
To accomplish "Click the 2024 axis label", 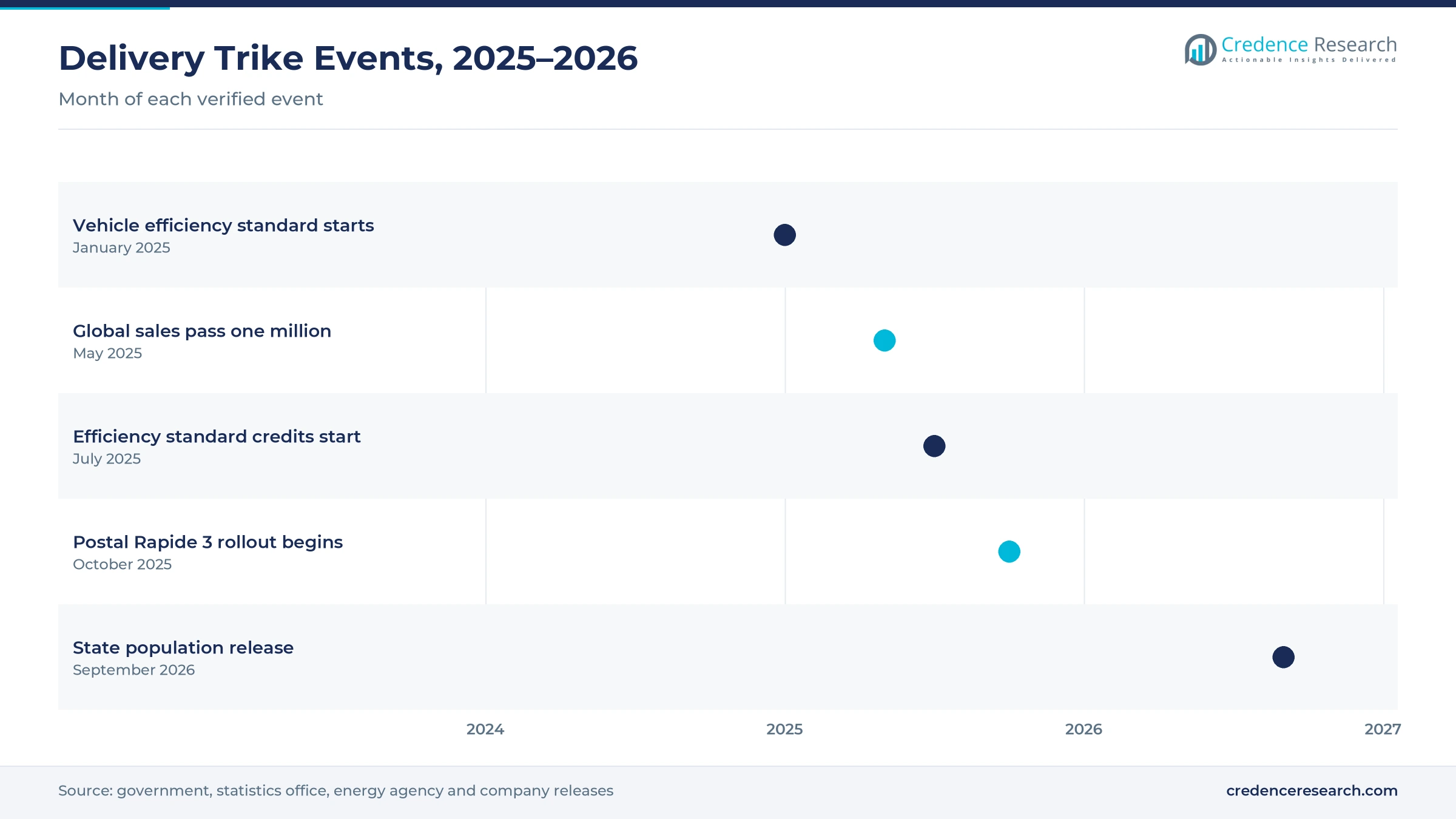I will (x=485, y=729).
